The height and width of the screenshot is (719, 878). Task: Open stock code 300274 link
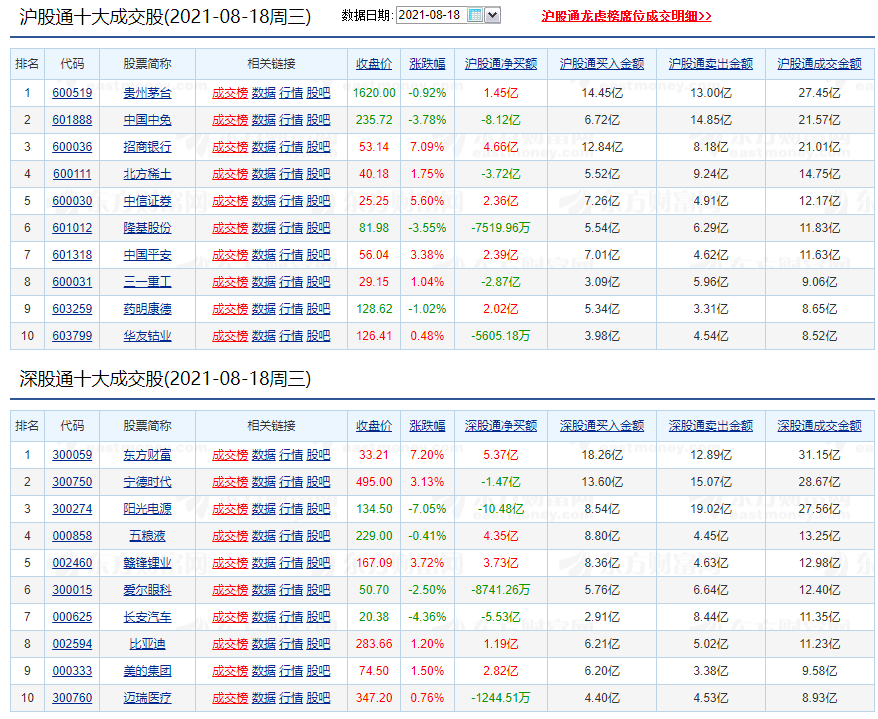click(x=72, y=509)
